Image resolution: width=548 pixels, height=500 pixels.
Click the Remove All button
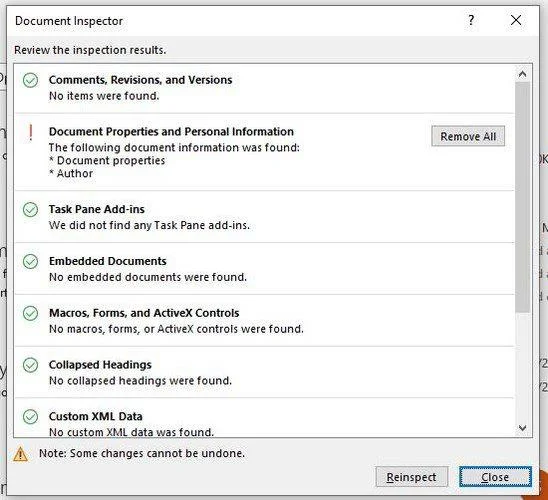(468, 136)
